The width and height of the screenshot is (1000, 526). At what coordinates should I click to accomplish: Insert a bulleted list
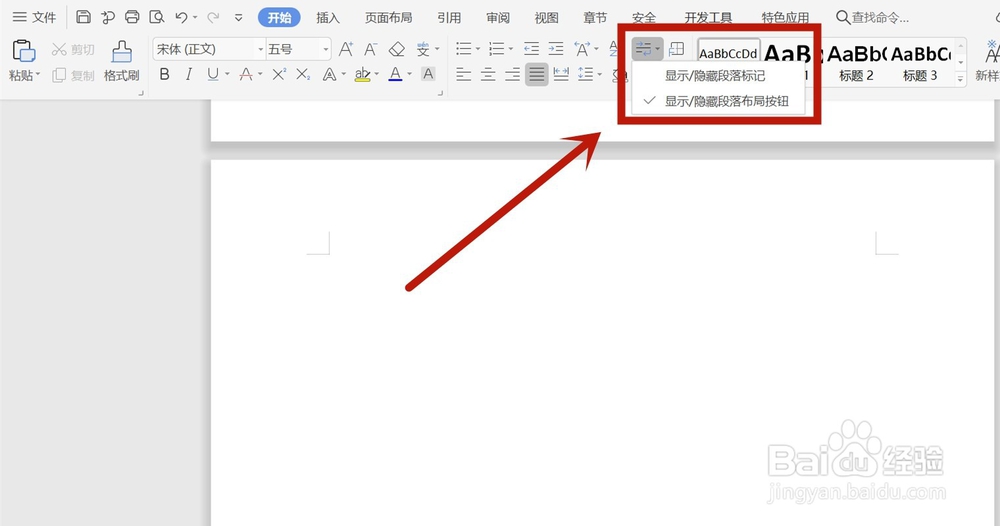(x=464, y=48)
